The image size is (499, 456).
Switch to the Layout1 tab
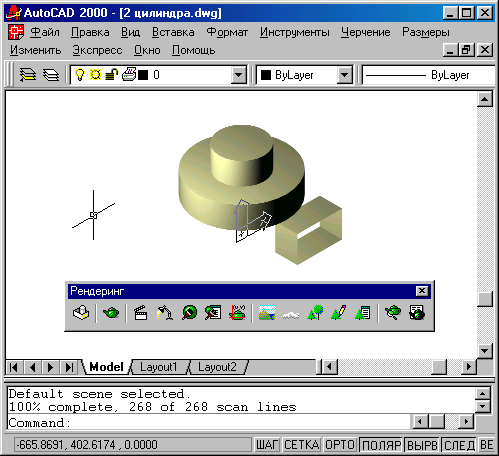(x=159, y=367)
